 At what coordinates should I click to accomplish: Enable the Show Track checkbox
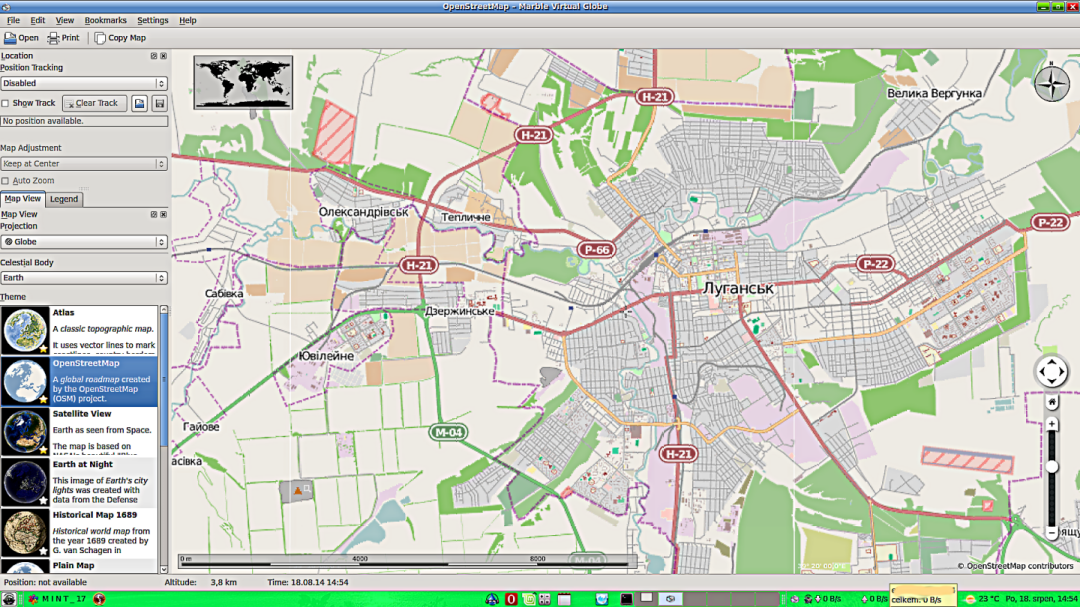[x=6, y=103]
